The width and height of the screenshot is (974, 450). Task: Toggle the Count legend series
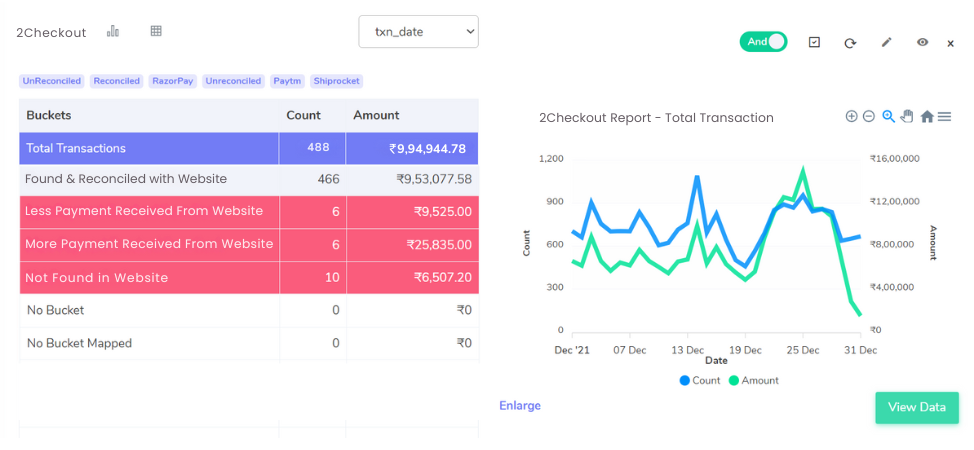pos(700,380)
